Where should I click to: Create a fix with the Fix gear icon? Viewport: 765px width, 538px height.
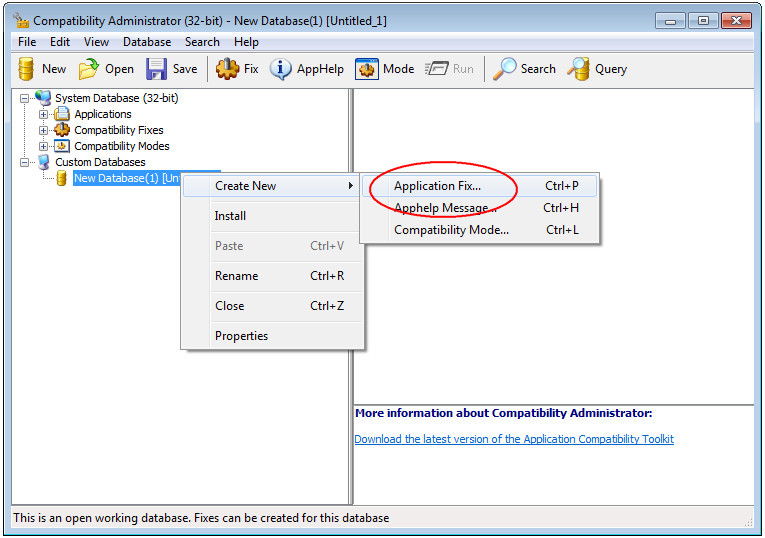[227, 69]
